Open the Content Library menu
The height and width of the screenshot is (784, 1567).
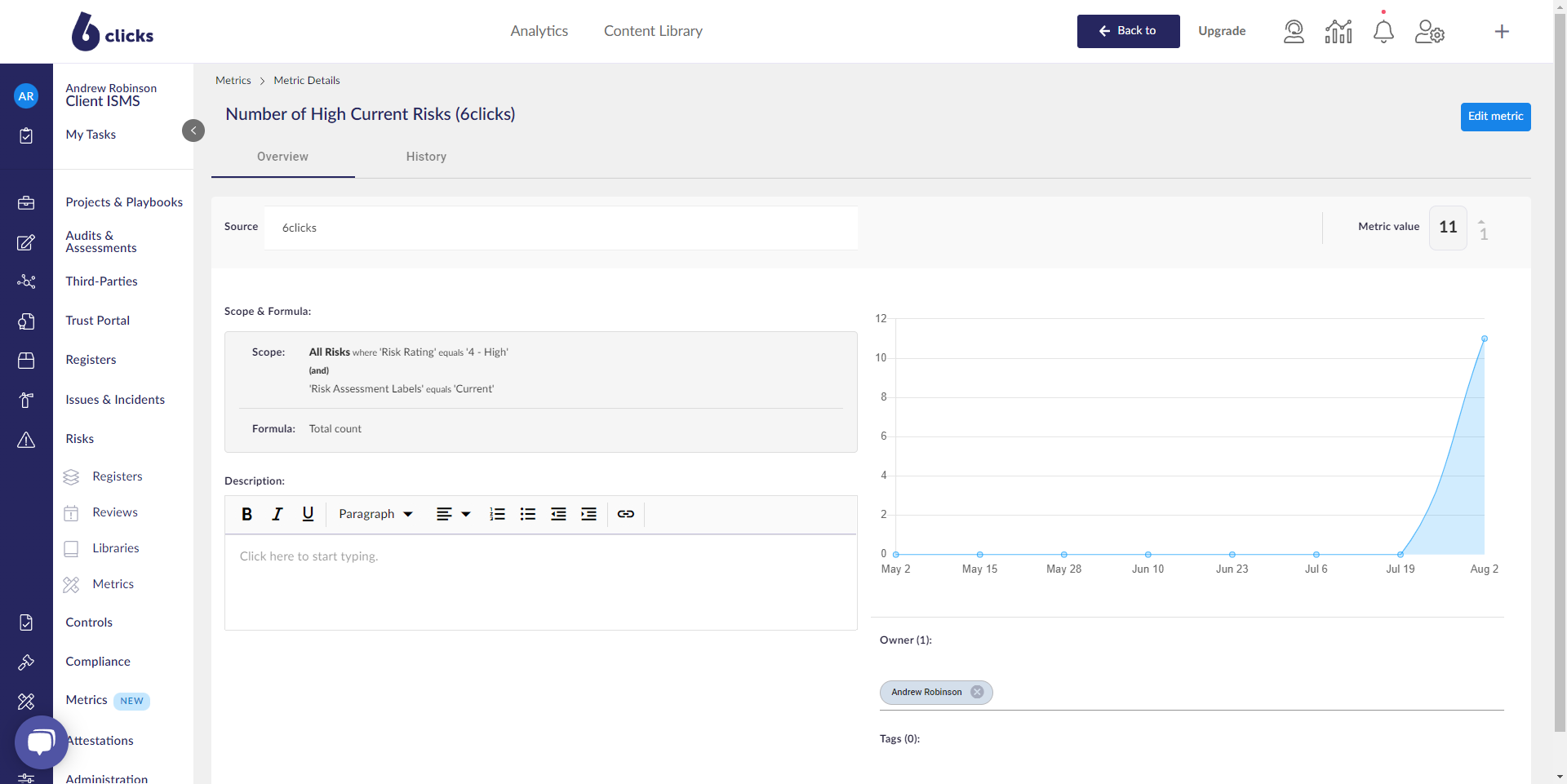pyautogui.click(x=653, y=31)
